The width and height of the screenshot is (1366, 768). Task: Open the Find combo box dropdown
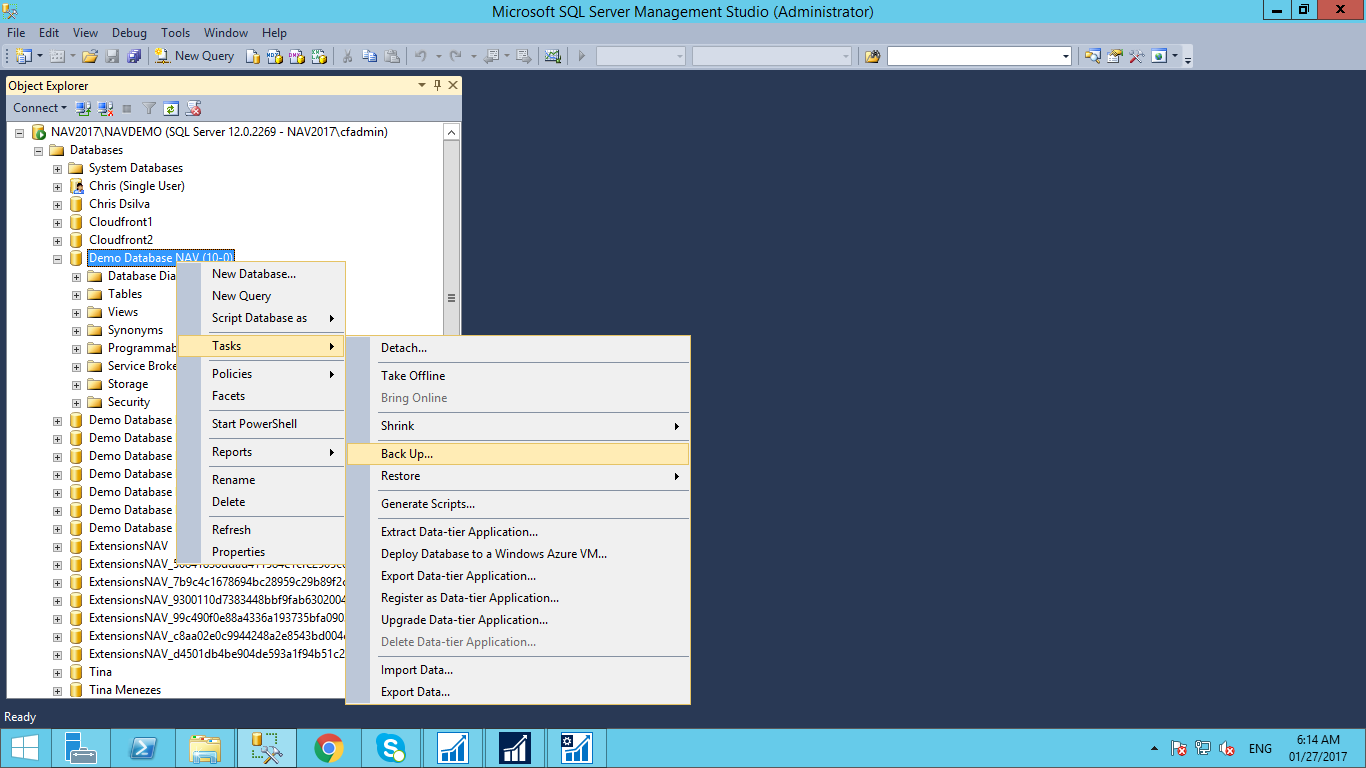[1066, 56]
